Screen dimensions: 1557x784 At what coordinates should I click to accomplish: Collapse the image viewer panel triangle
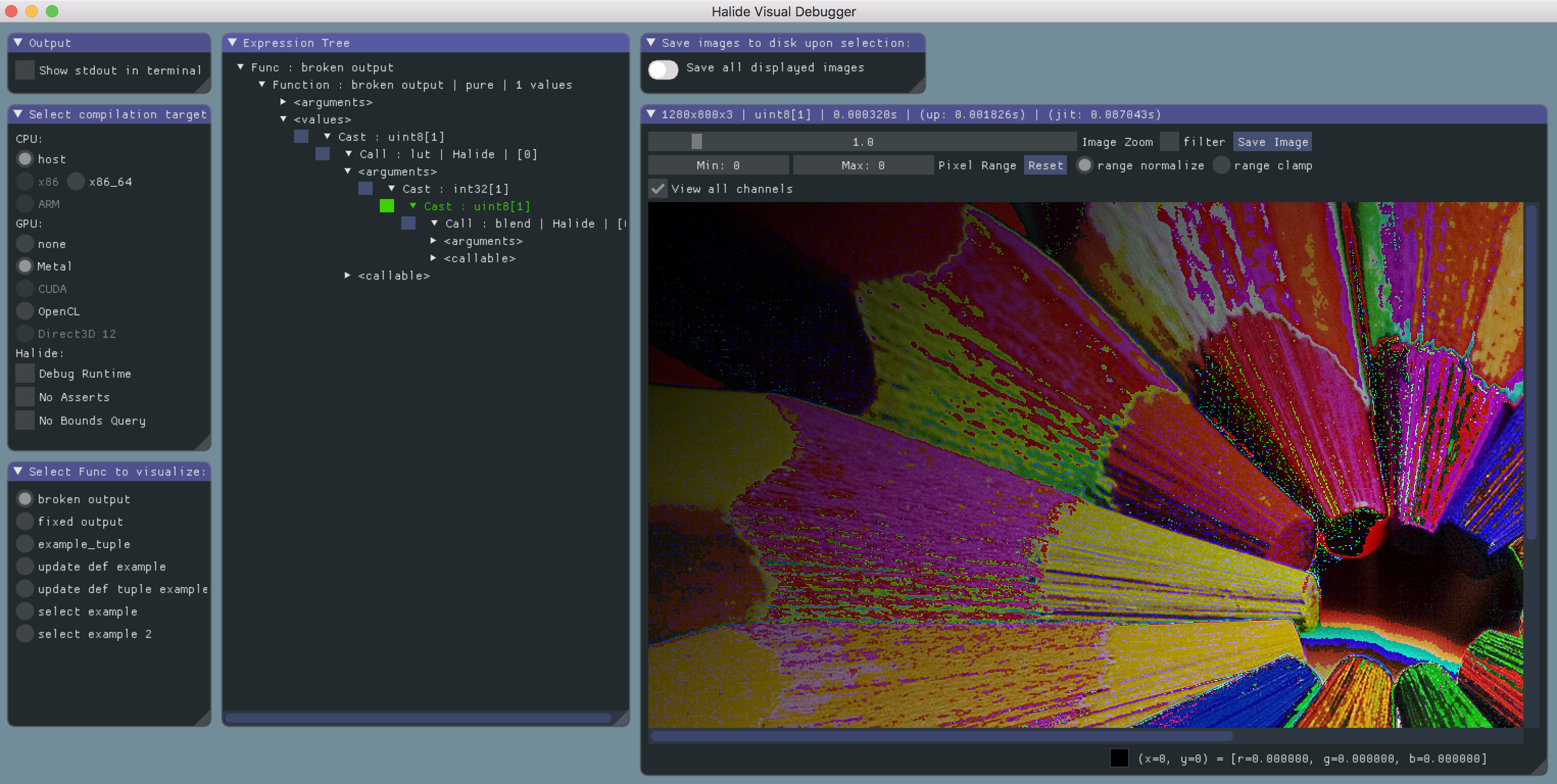tap(651, 114)
